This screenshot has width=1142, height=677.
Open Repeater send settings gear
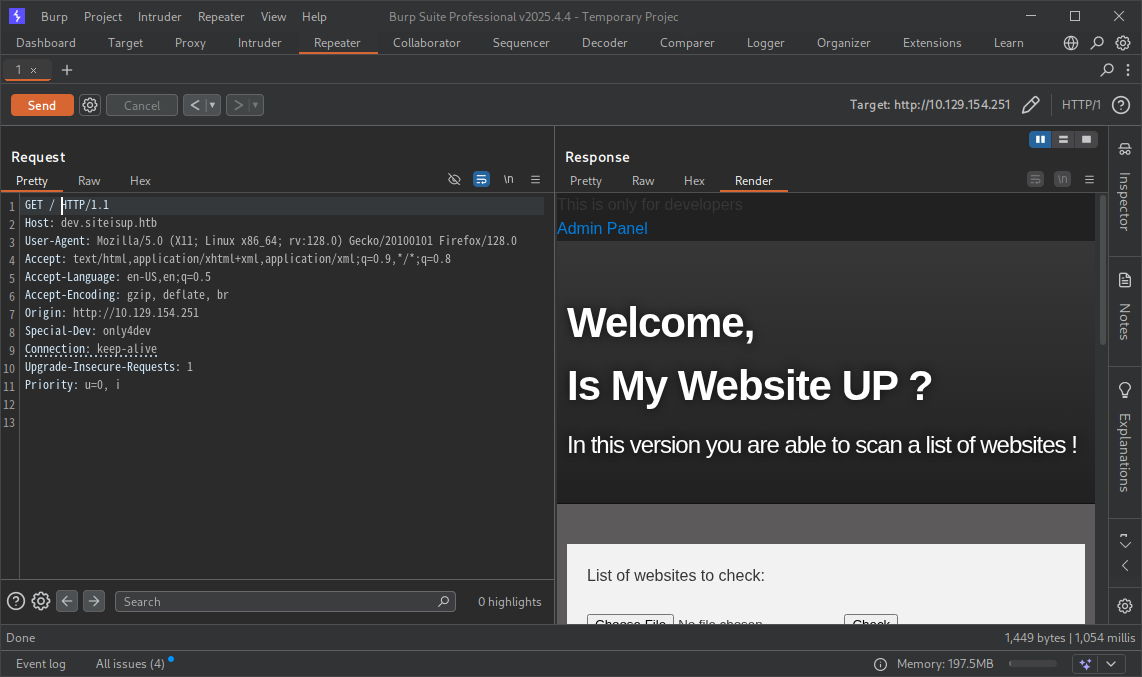point(90,105)
